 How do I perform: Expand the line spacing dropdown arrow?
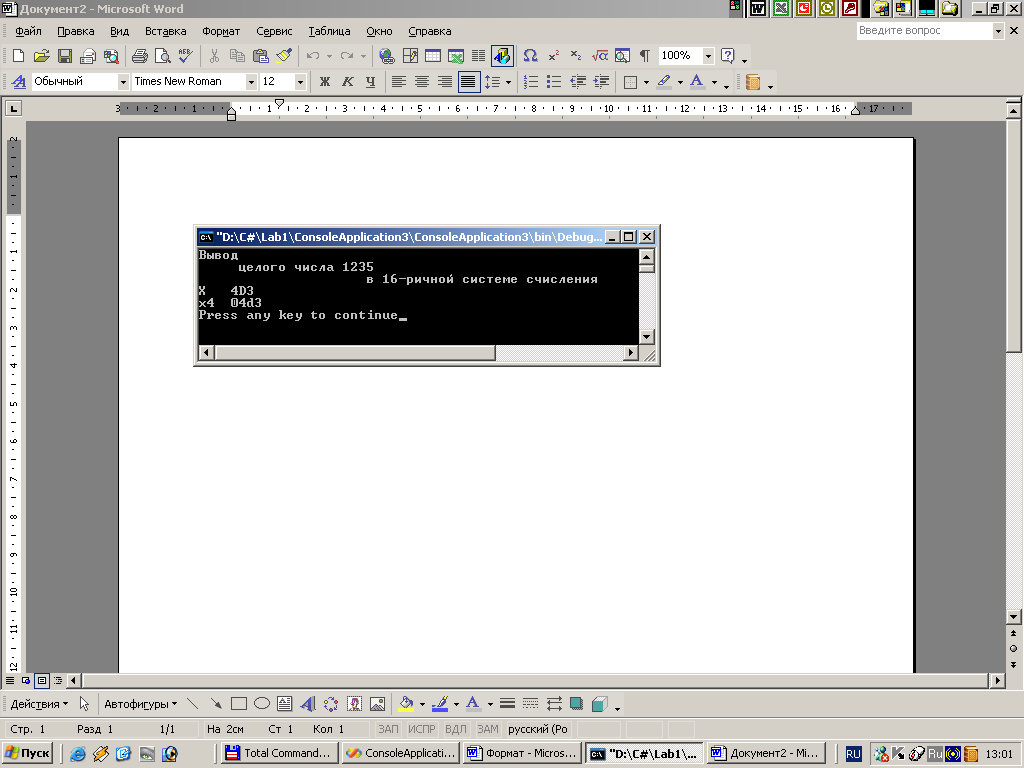(508, 82)
